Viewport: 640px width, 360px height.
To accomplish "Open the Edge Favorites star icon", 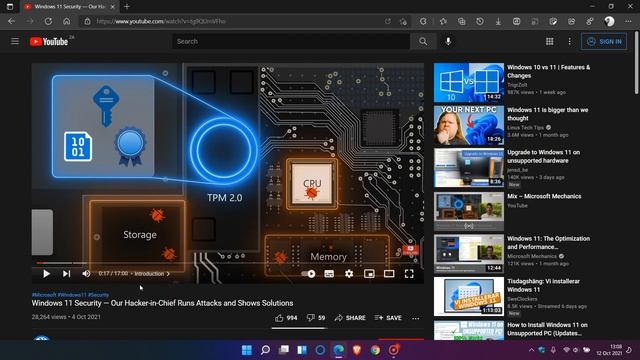I will (443, 21).
